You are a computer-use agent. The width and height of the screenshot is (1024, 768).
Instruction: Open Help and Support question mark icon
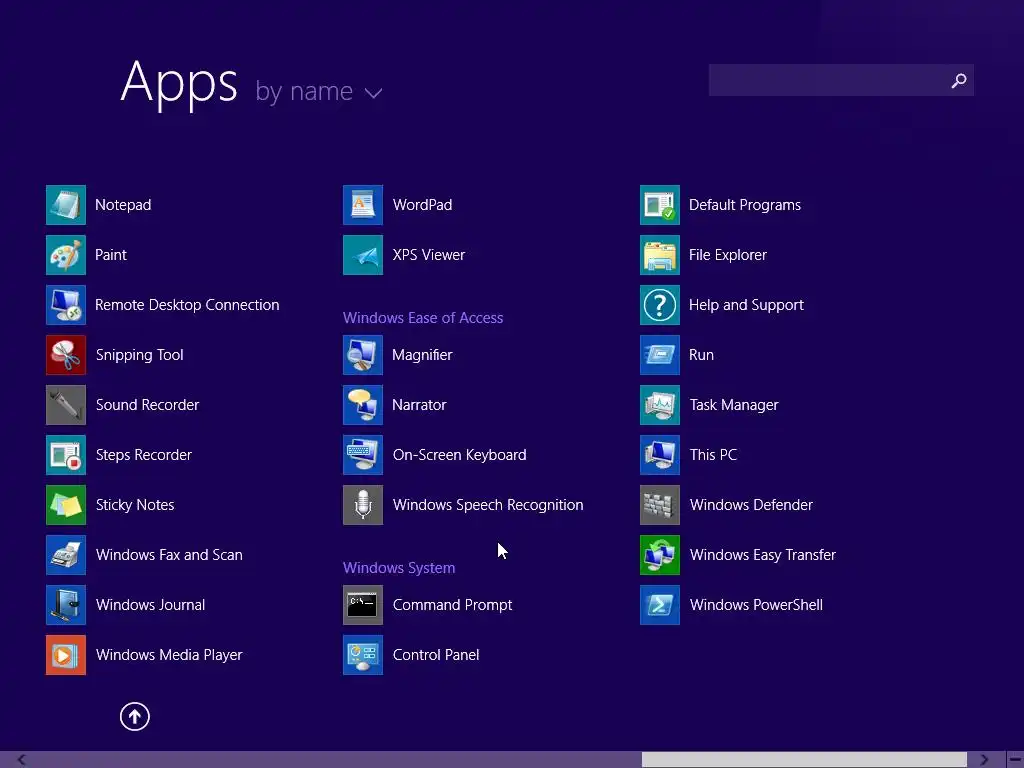pyautogui.click(x=660, y=305)
